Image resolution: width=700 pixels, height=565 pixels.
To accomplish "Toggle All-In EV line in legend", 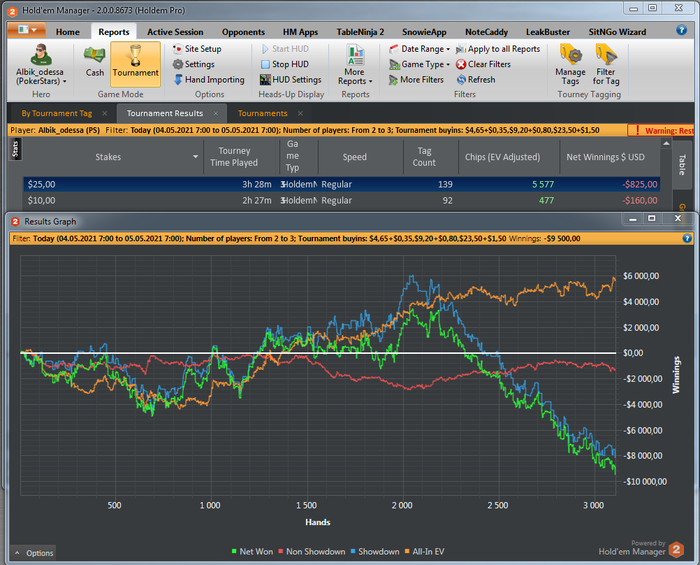I will point(424,552).
